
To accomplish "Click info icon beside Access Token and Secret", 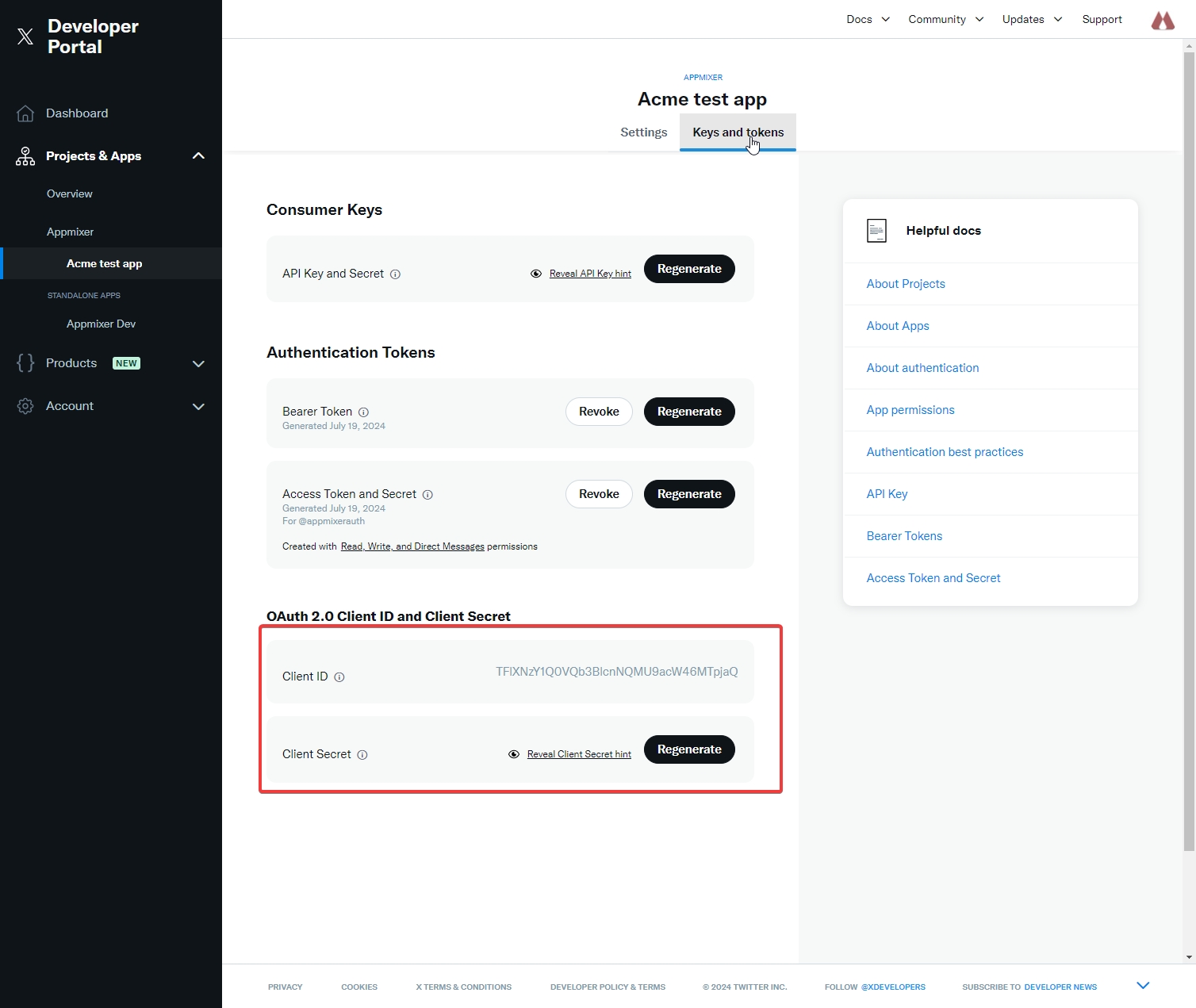I will 427,495.
